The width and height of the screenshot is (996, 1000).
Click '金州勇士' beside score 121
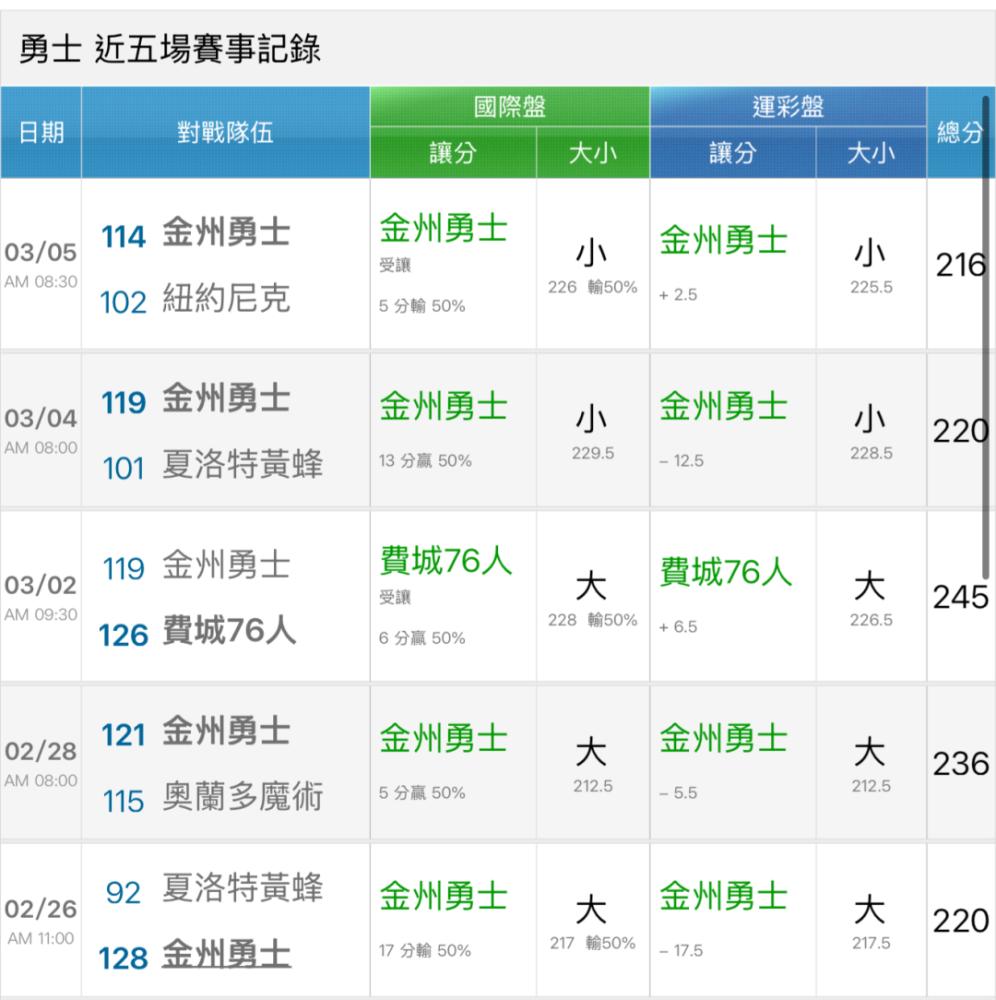226,731
